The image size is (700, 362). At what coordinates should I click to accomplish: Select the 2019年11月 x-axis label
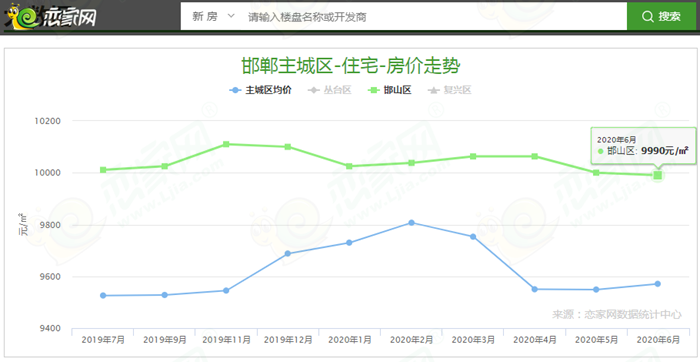(x=226, y=340)
